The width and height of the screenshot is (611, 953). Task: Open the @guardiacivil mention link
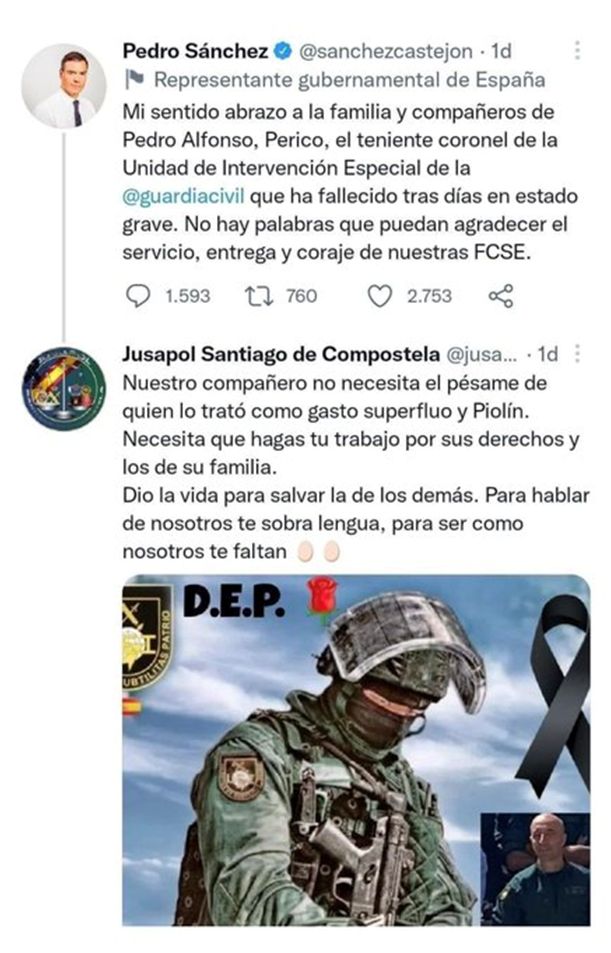click(x=184, y=196)
